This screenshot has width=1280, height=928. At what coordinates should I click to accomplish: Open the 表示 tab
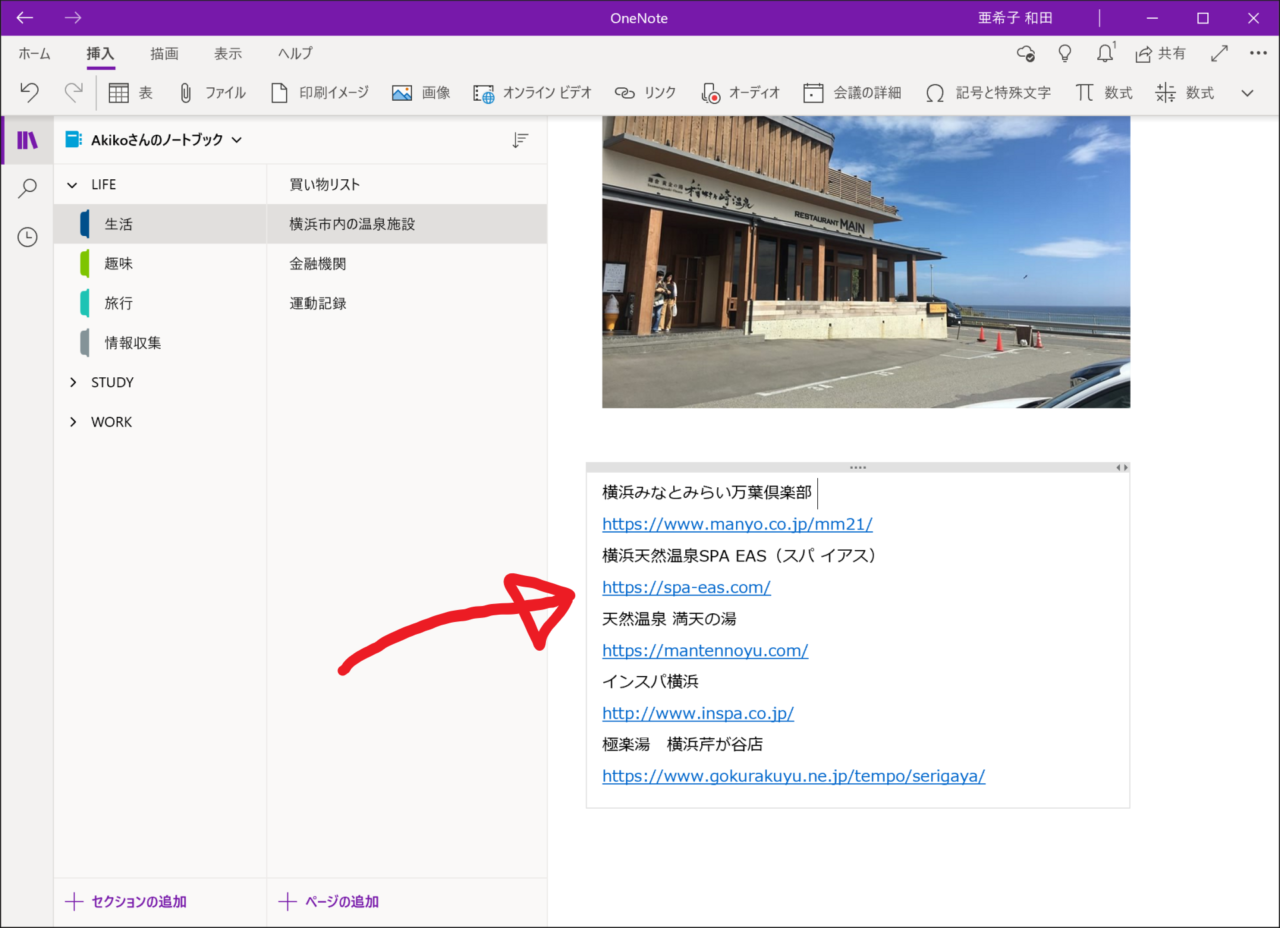[x=227, y=54]
